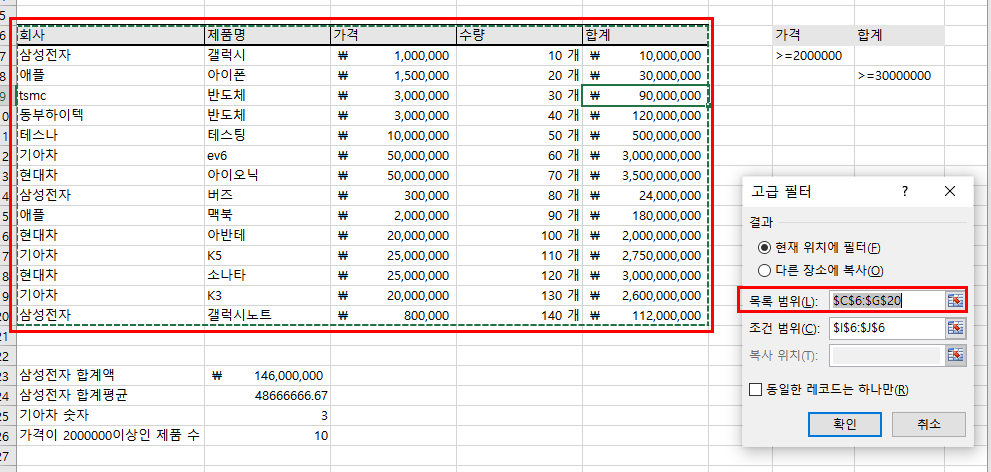Select 현재 위치에 필터 radio option
This screenshot has height=472, width=991.
click(x=818, y=248)
